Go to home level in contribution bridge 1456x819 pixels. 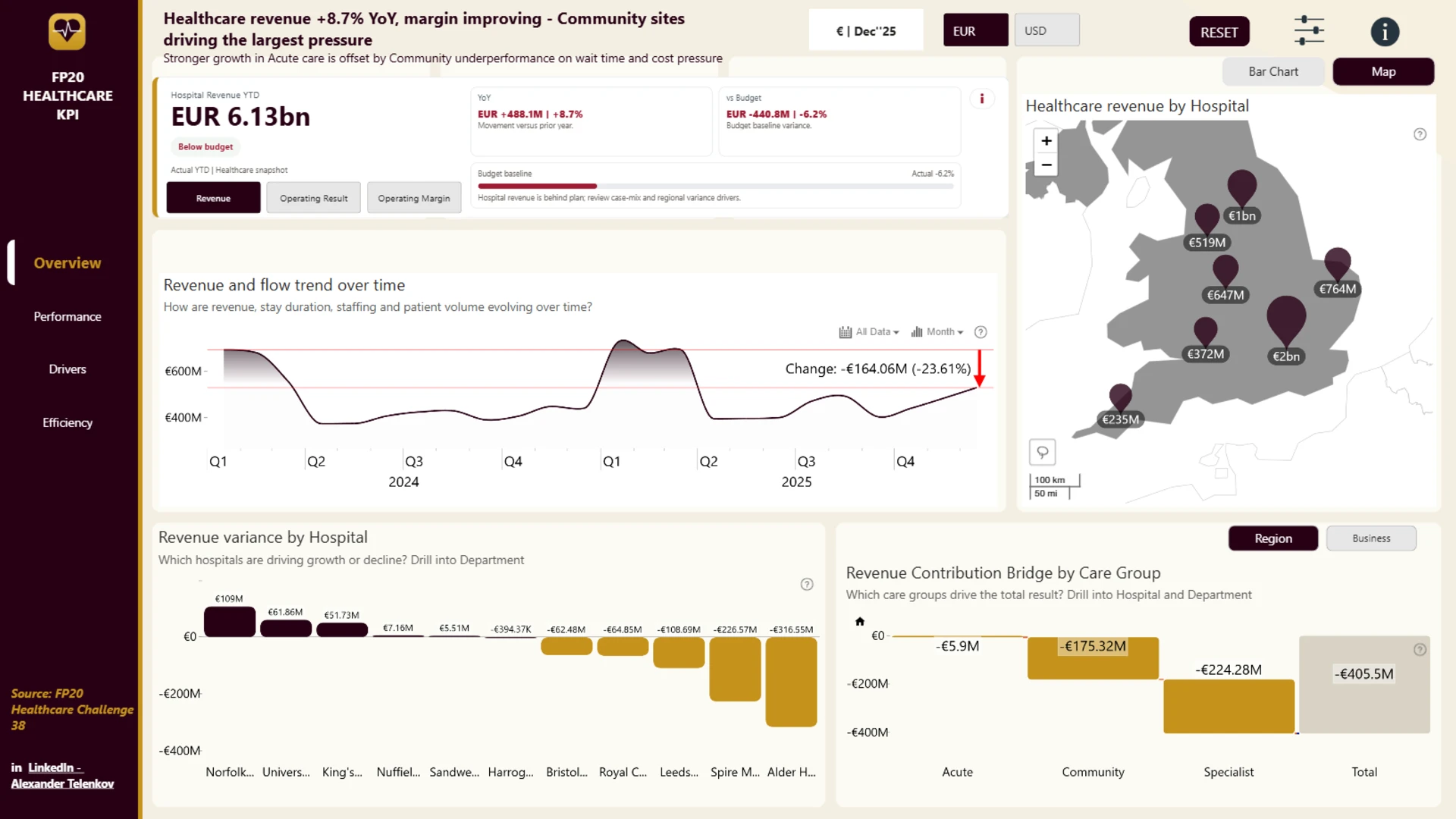pos(860,621)
